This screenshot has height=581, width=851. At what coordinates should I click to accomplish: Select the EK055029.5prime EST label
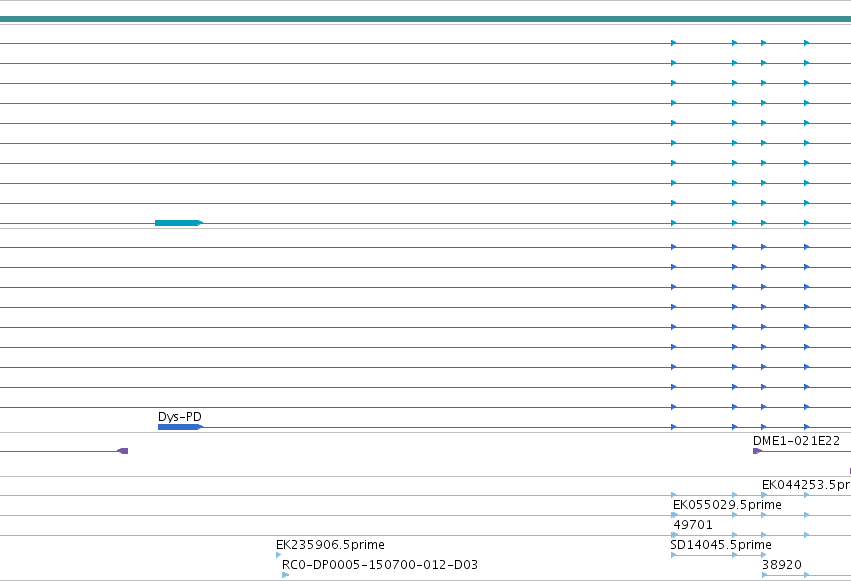727,505
